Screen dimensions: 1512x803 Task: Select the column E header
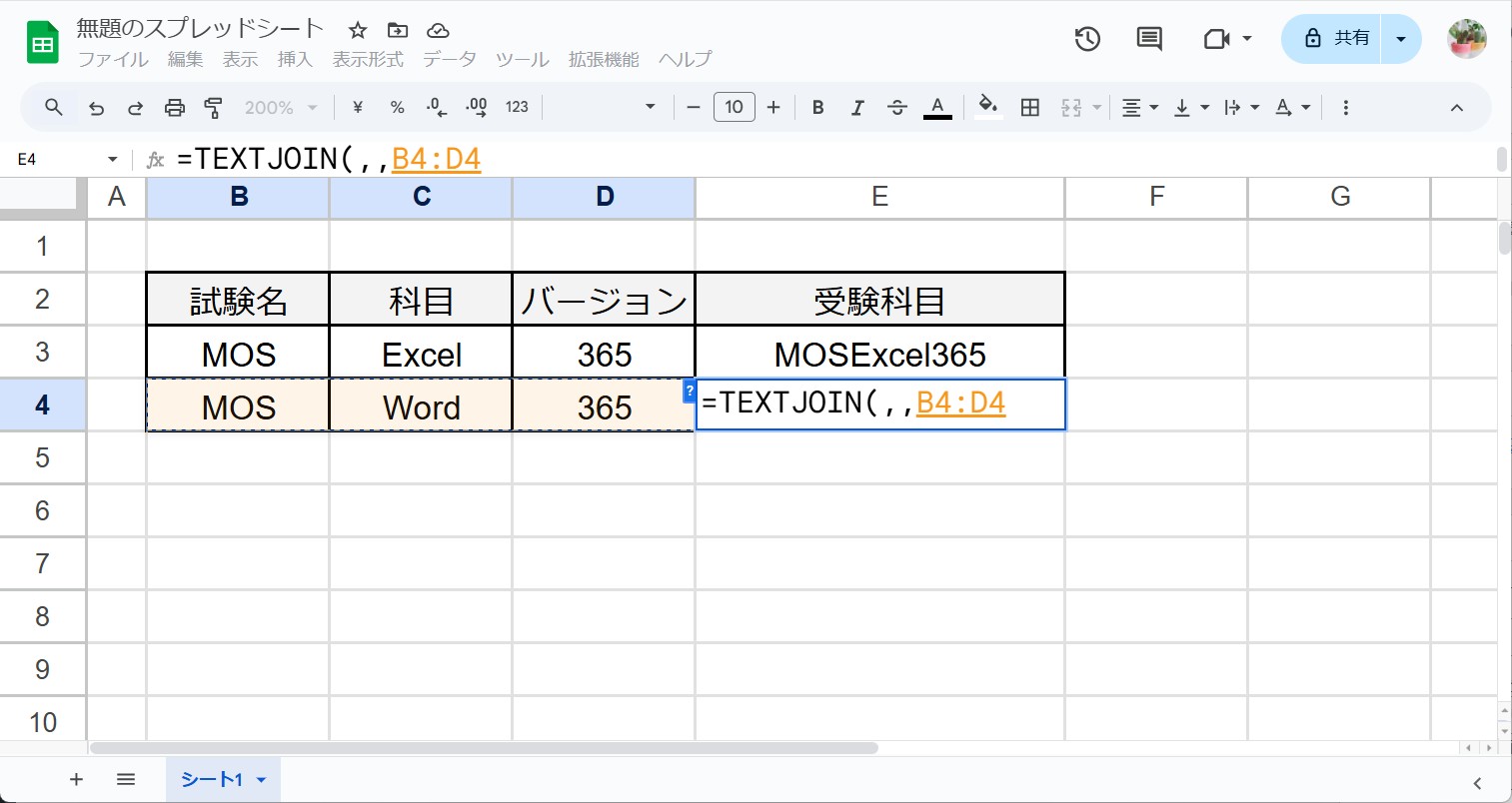879,197
